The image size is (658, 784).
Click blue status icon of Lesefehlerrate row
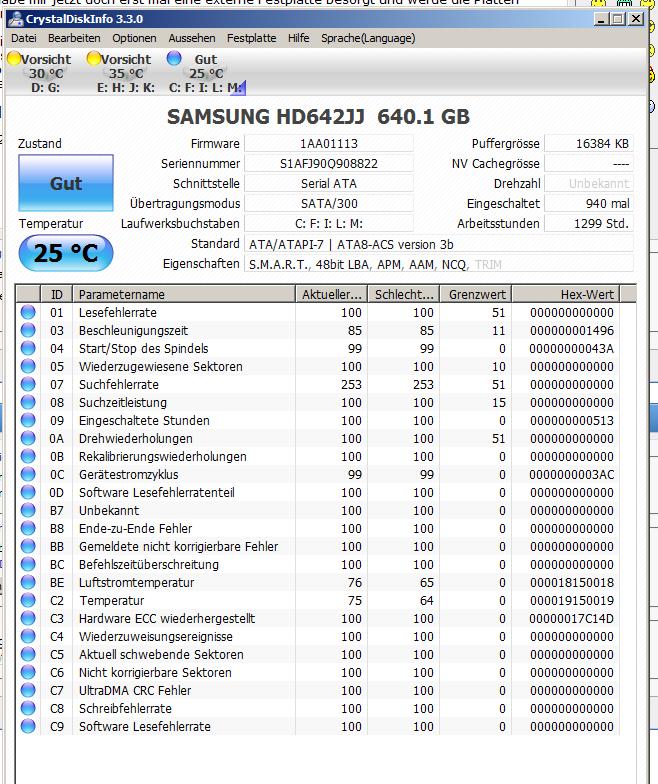coord(28,312)
